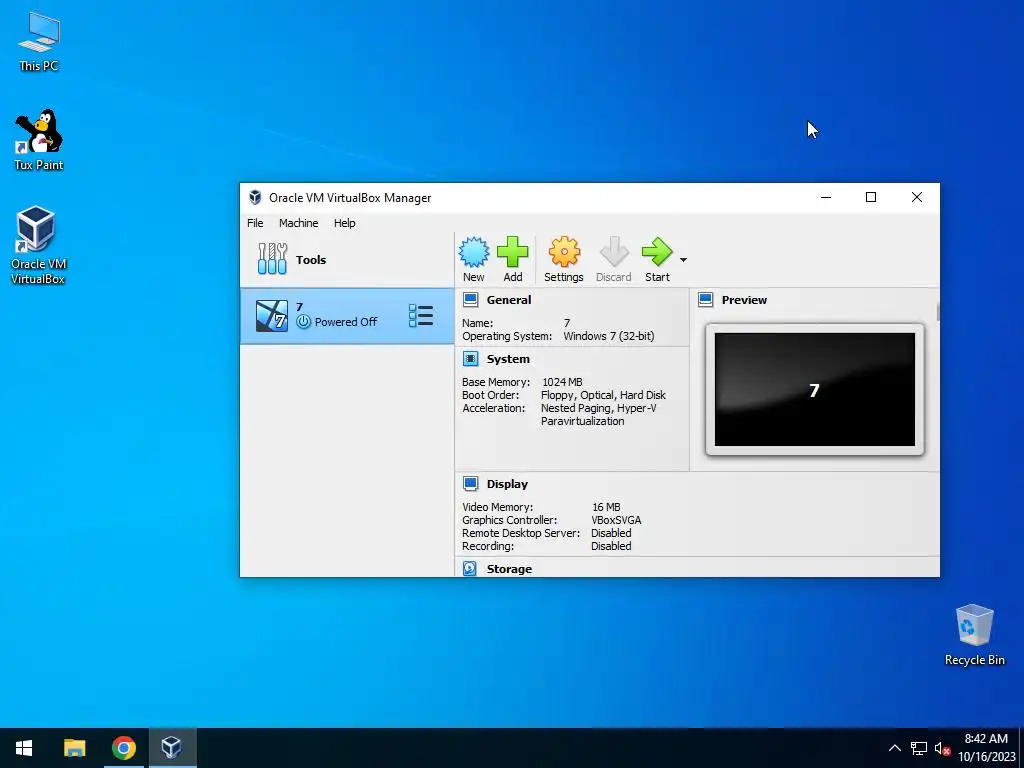The image size is (1024, 768).
Task: Open the General settings header link
Action: point(509,300)
